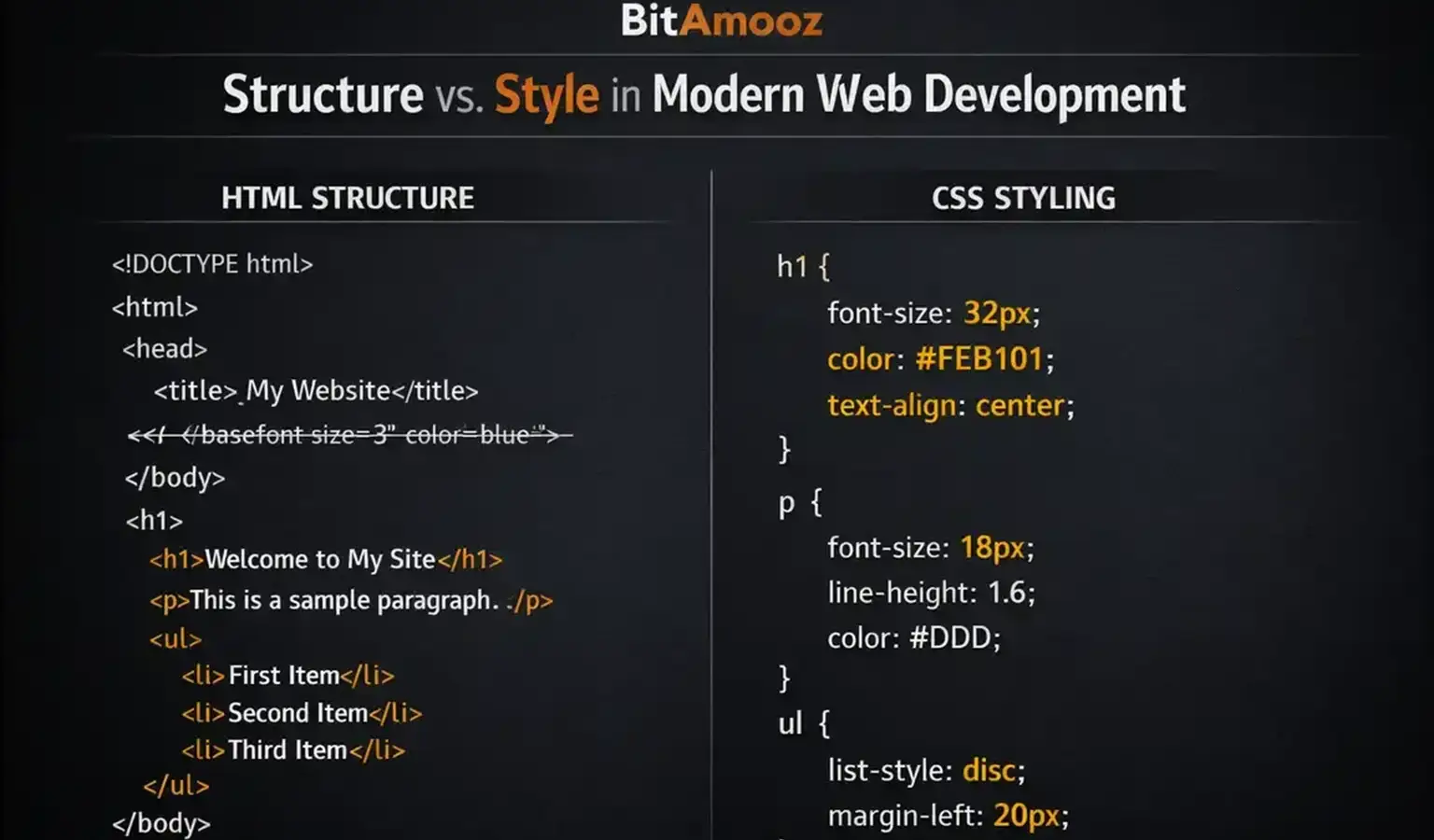Click the closing '</ul>' tag
Image resolution: width=1434 pixels, height=840 pixels.
pyautogui.click(x=176, y=786)
